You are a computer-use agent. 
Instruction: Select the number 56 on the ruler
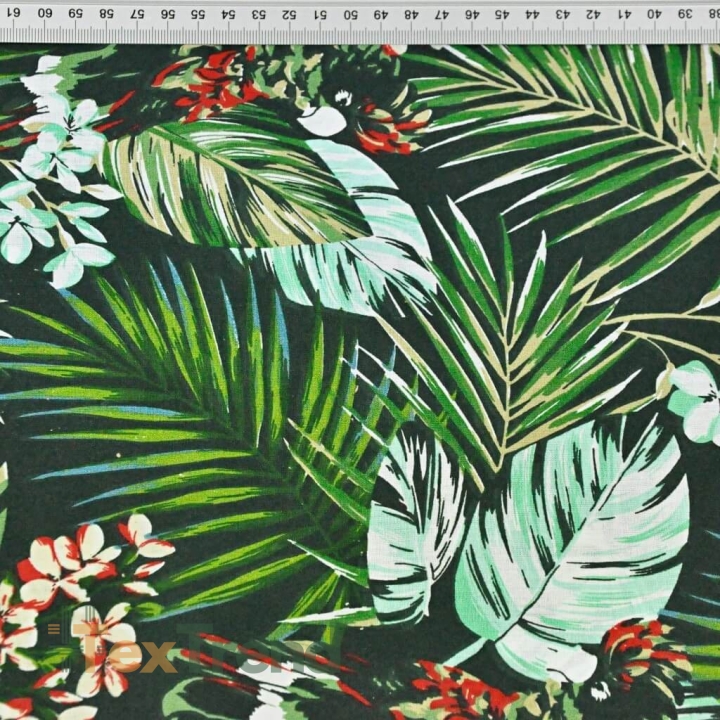coord(168,14)
